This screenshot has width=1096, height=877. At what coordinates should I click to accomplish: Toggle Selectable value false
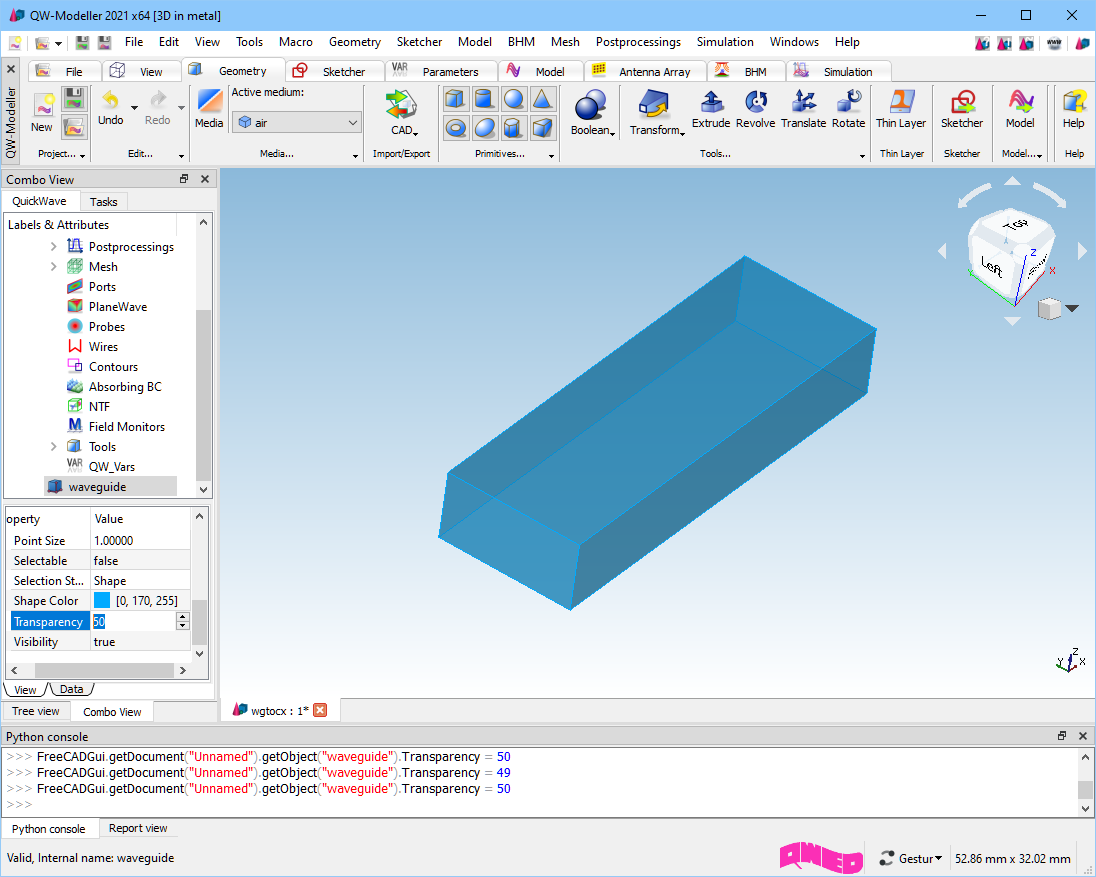click(x=140, y=560)
